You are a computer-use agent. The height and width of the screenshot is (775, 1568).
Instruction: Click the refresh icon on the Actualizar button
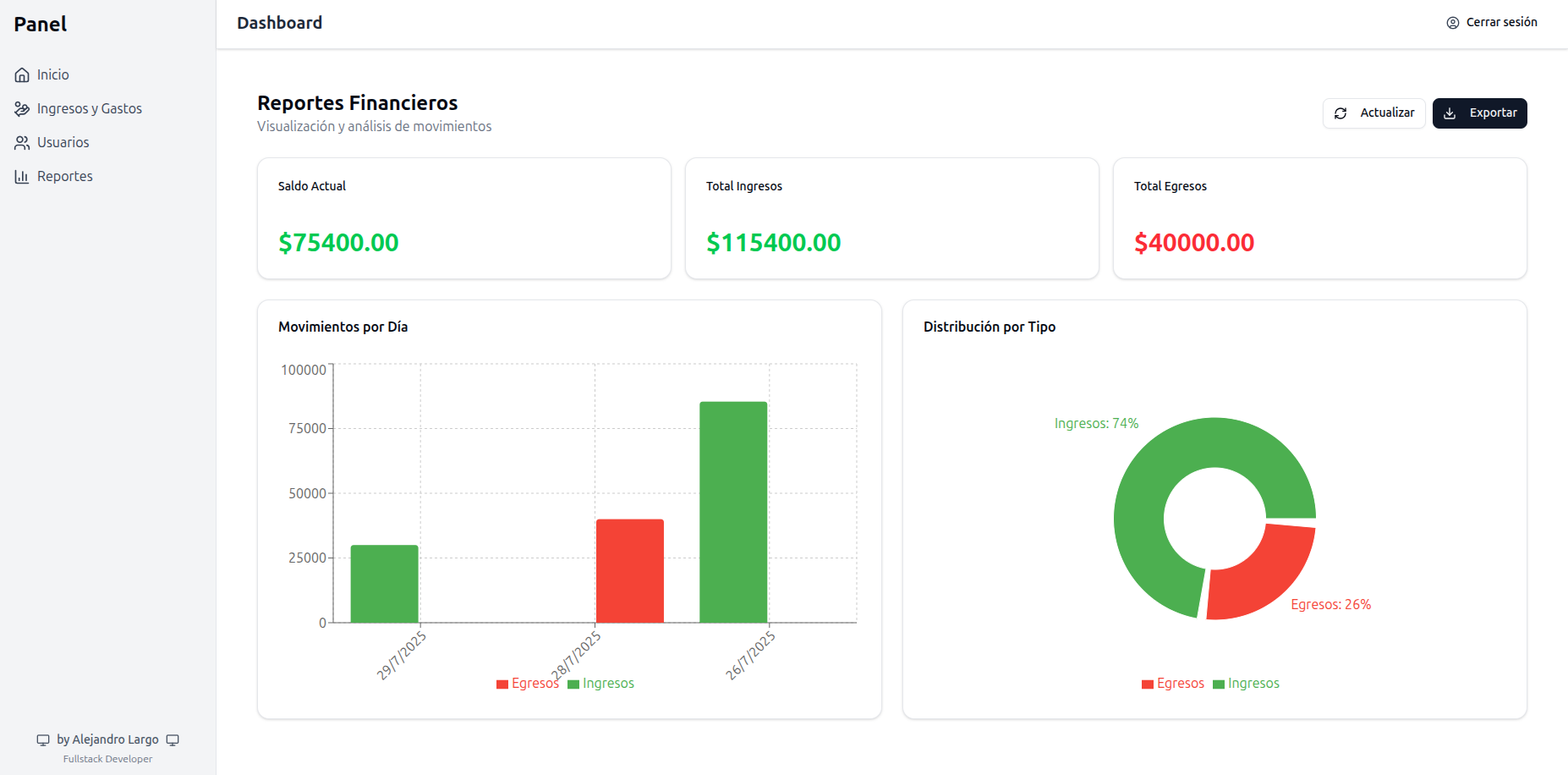coord(1340,113)
